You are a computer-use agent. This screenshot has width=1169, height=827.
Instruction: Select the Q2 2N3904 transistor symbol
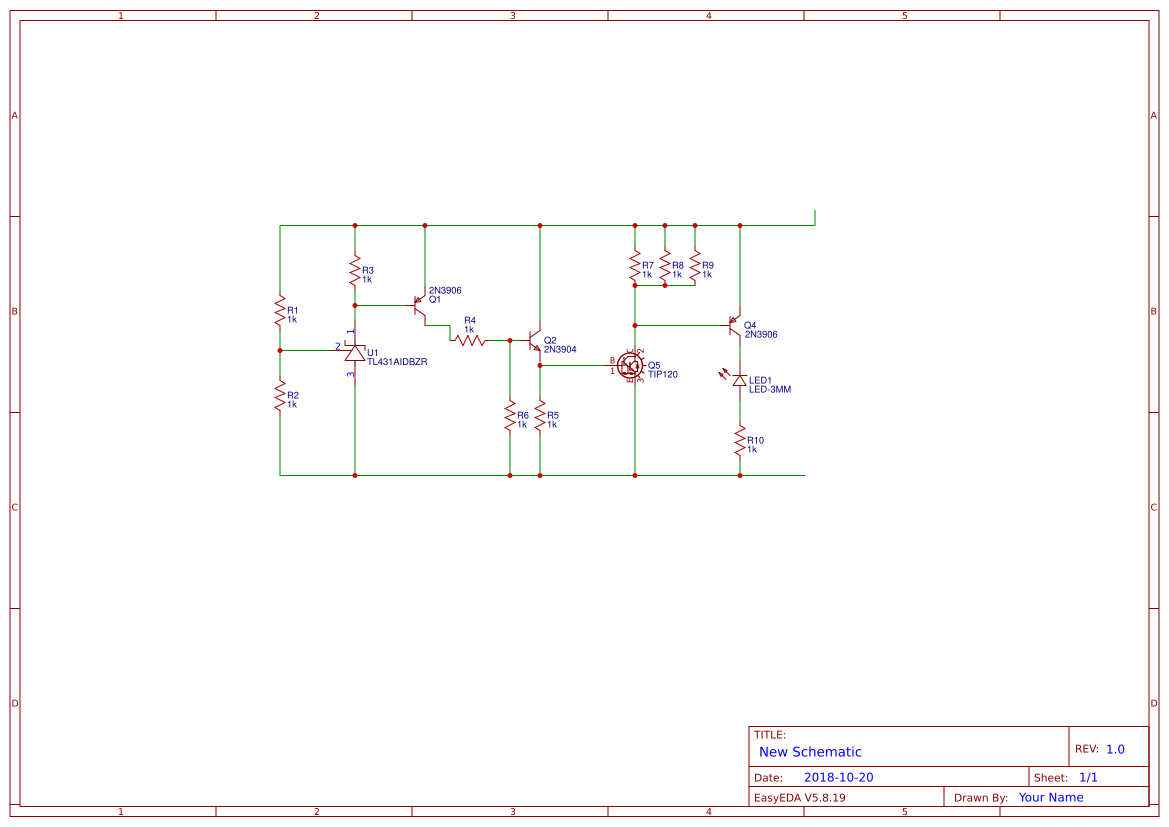coord(534,341)
